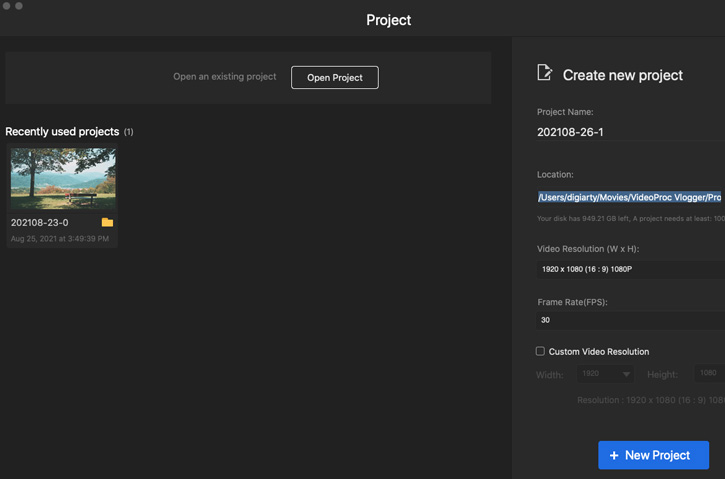725x479 pixels.
Task: Click the Project window title
Action: pyautogui.click(x=388, y=20)
